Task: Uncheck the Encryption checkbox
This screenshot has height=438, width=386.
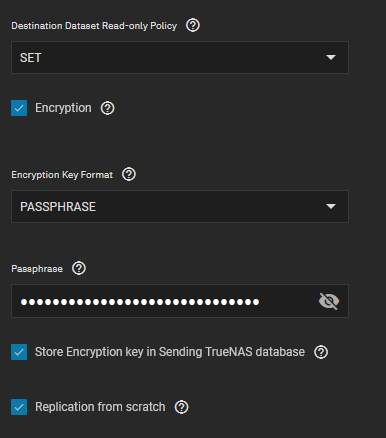Action: tap(19, 108)
